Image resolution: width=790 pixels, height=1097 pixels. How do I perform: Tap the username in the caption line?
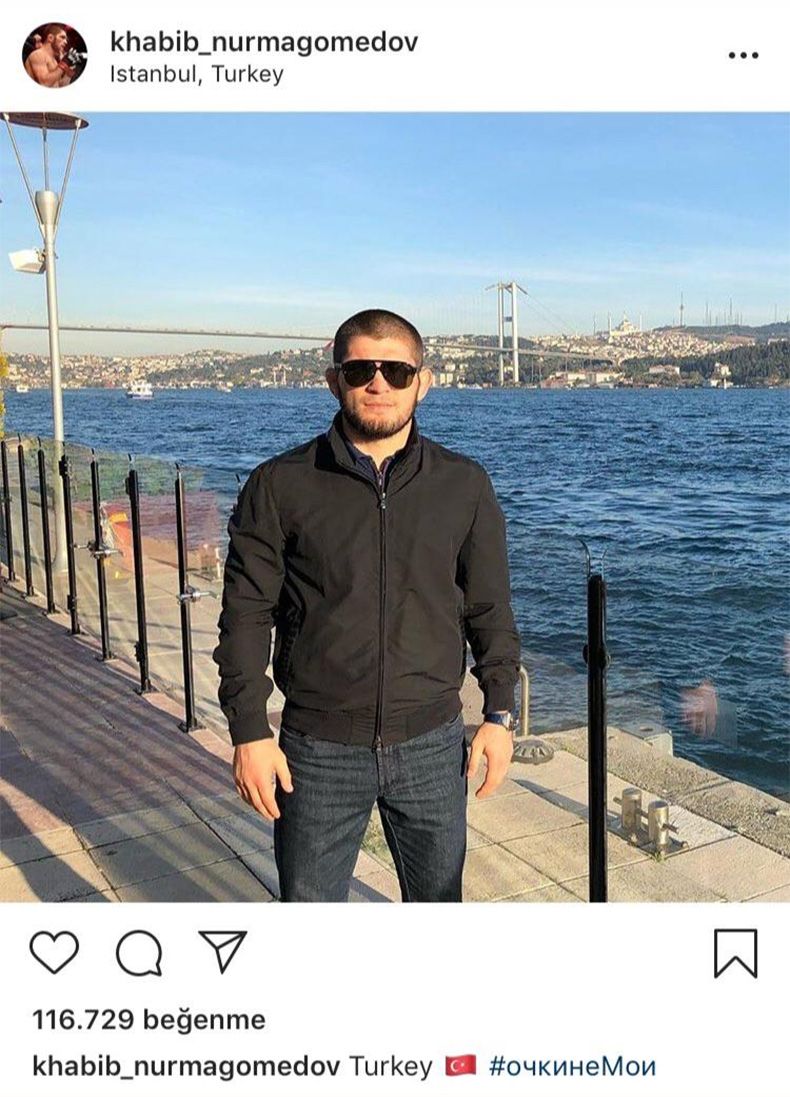pyautogui.click(x=186, y=1067)
